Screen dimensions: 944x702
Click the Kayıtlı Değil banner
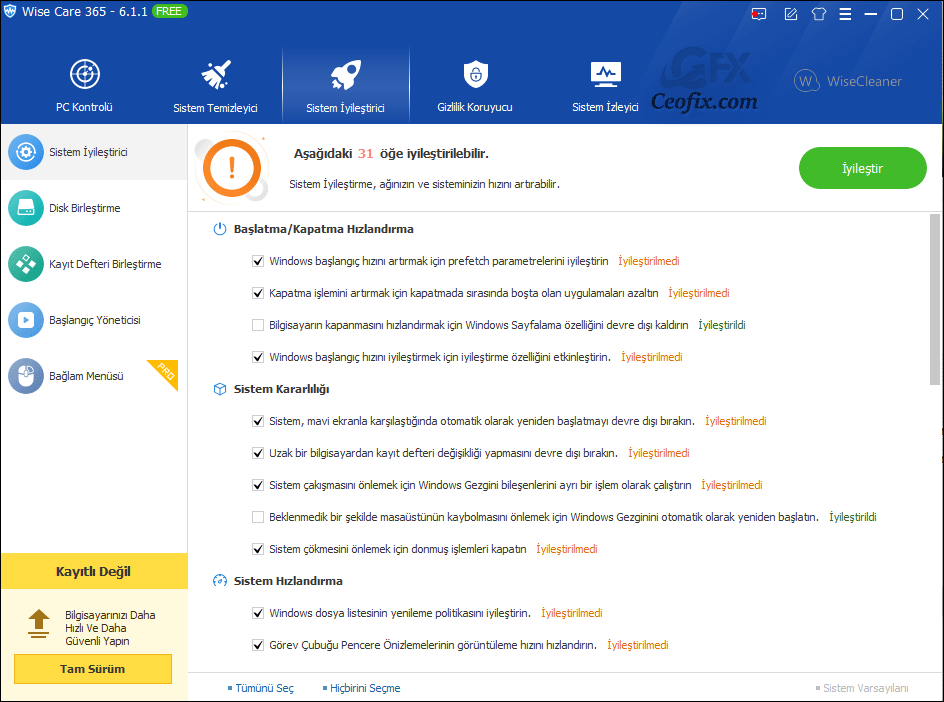94,571
